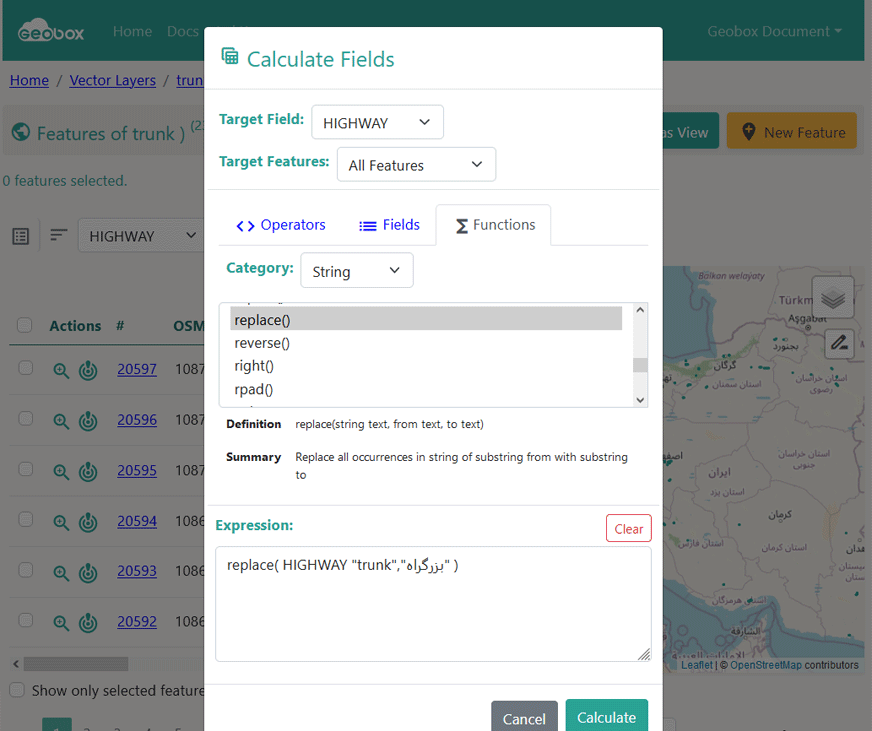Image resolution: width=872 pixels, height=731 pixels.
Task: Click locate icon for feature 20596
Action: click(88, 421)
